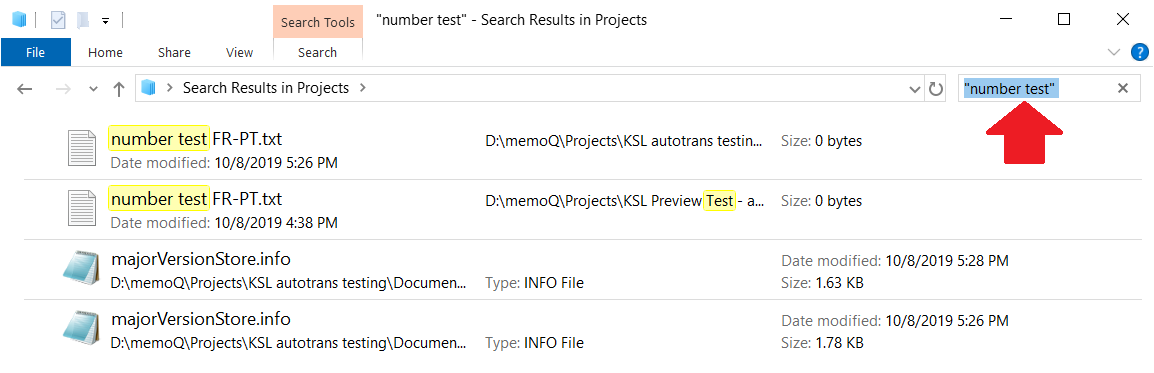Image resolution: width=1154 pixels, height=373 pixels.
Task: Open the View ribbon tab
Action: pos(240,52)
